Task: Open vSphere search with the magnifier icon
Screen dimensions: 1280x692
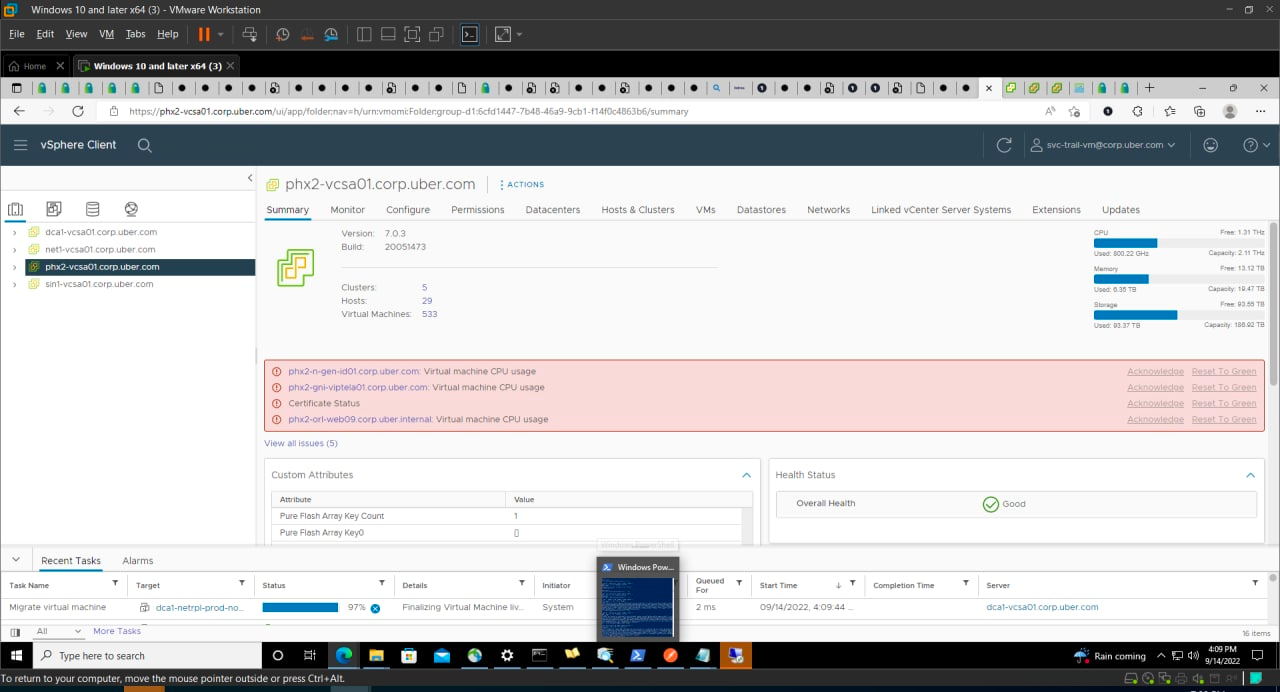Action: point(144,145)
